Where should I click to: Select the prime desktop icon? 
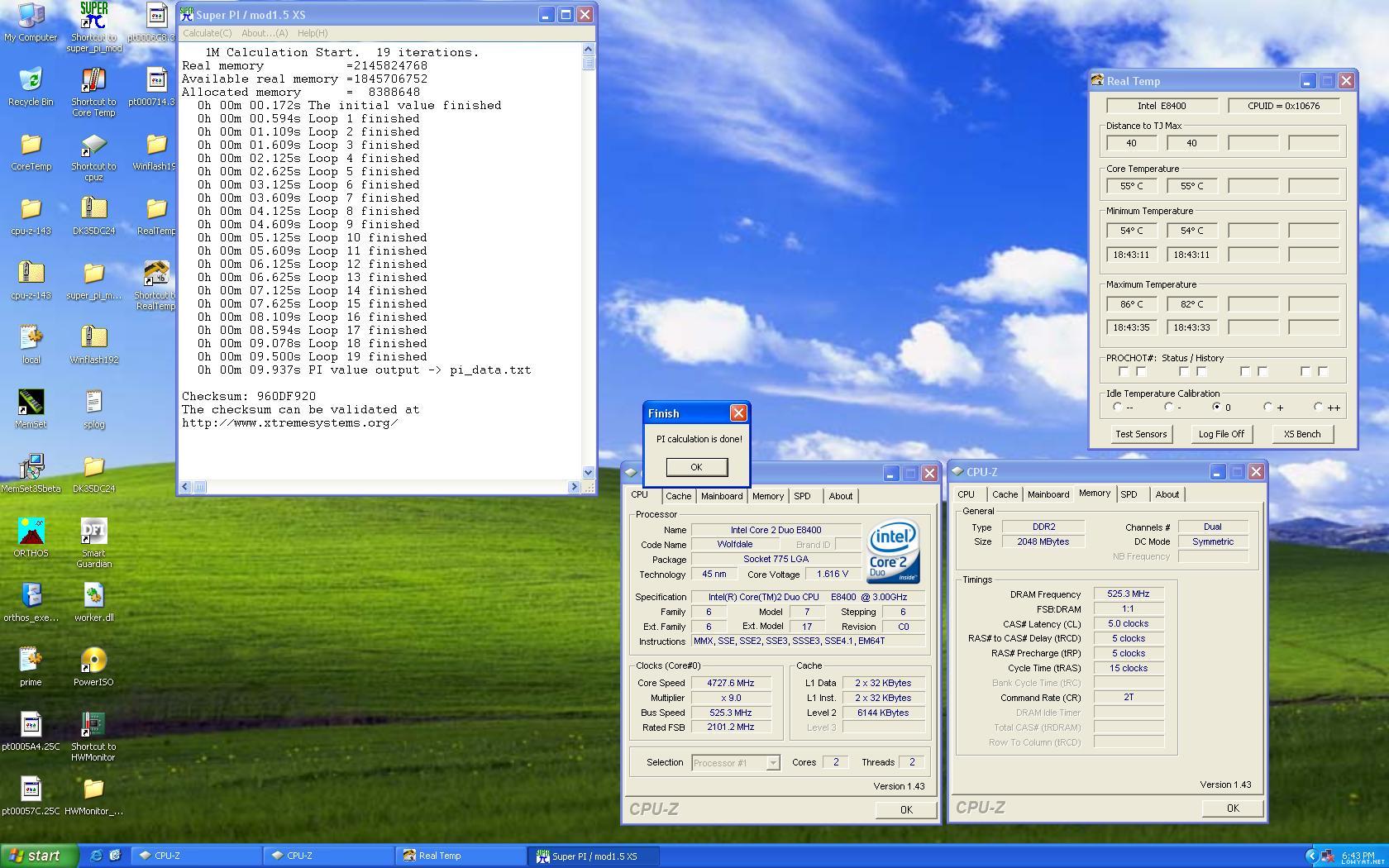[31, 667]
